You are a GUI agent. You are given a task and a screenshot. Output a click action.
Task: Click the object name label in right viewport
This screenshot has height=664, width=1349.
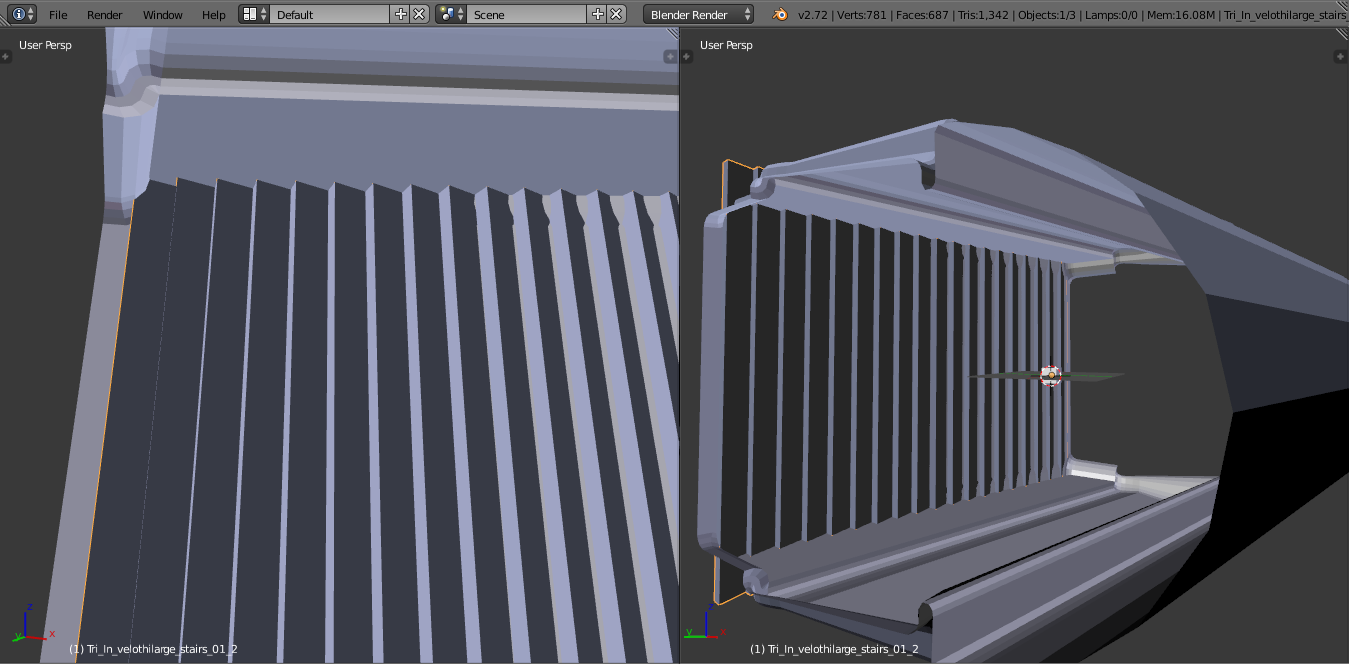[x=834, y=649]
